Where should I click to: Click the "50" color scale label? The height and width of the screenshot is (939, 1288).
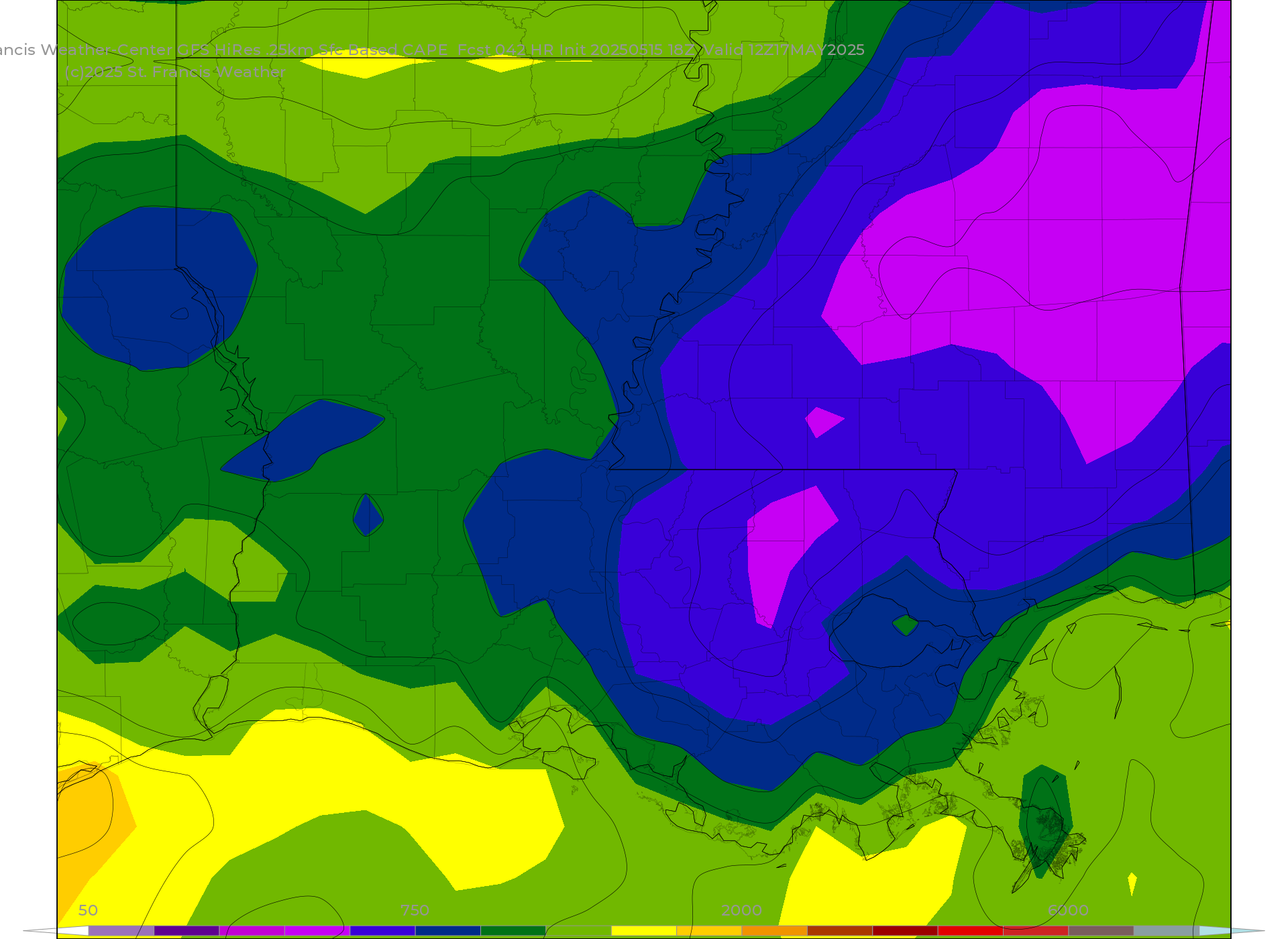(88, 910)
